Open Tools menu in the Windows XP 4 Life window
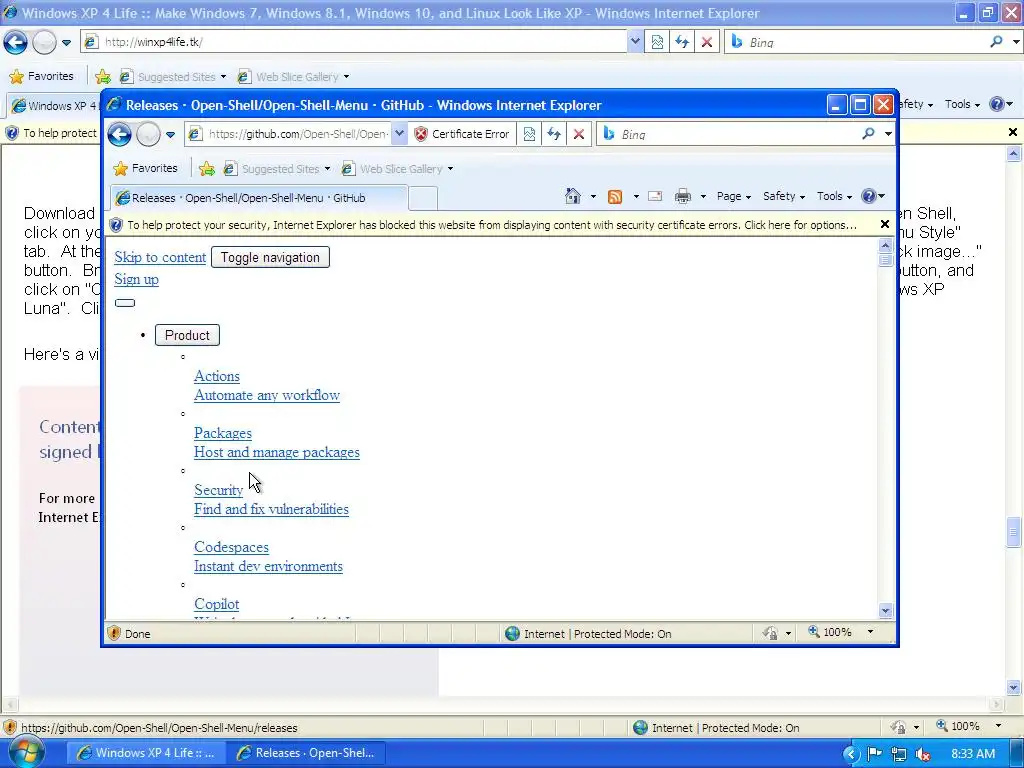 click(x=962, y=104)
